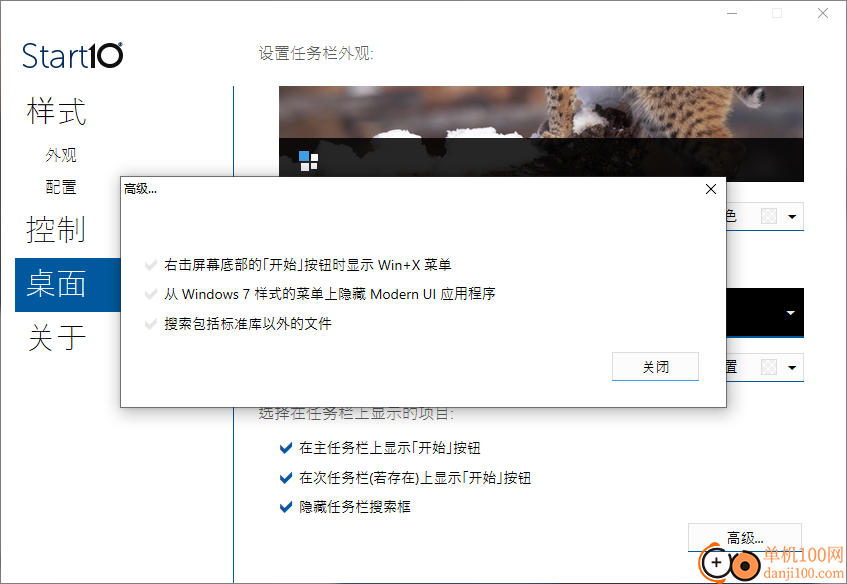This screenshot has height=584, width=847.
Task: Click the start button icon in taskbar preview
Action: [x=308, y=161]
